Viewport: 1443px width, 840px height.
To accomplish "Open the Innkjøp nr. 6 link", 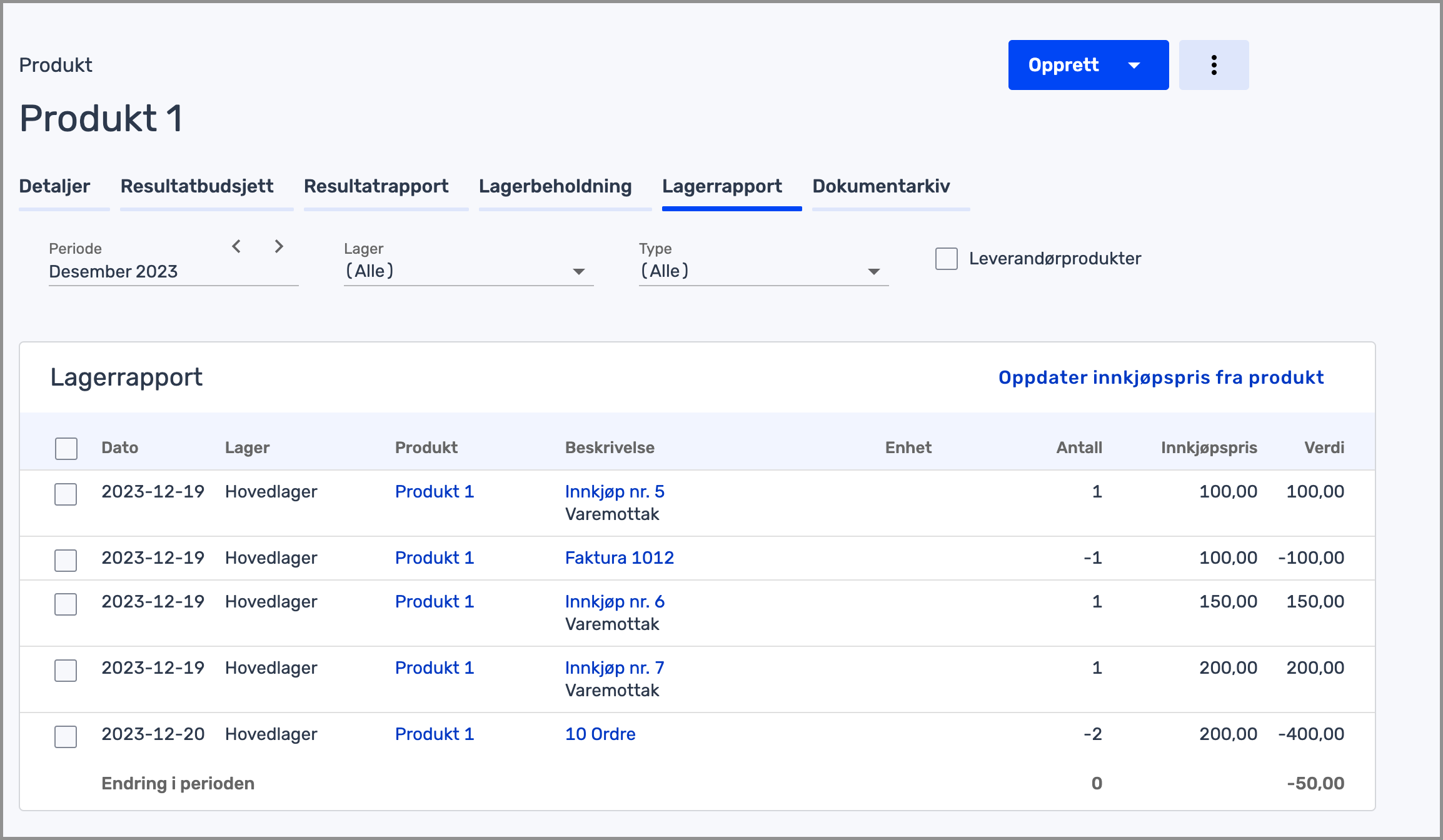I will 615,602.
